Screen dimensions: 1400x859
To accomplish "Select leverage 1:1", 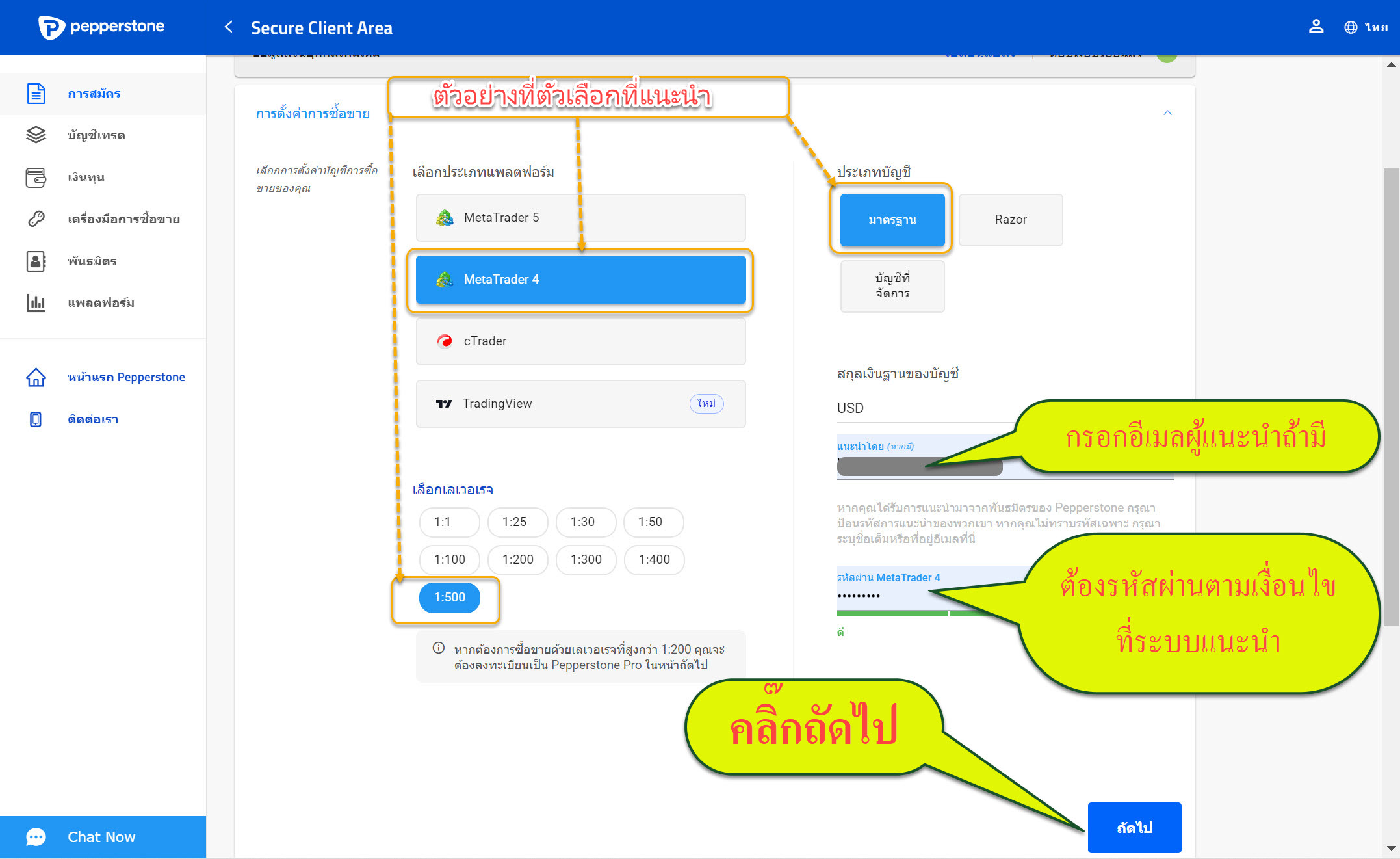I will coord(449,522).
